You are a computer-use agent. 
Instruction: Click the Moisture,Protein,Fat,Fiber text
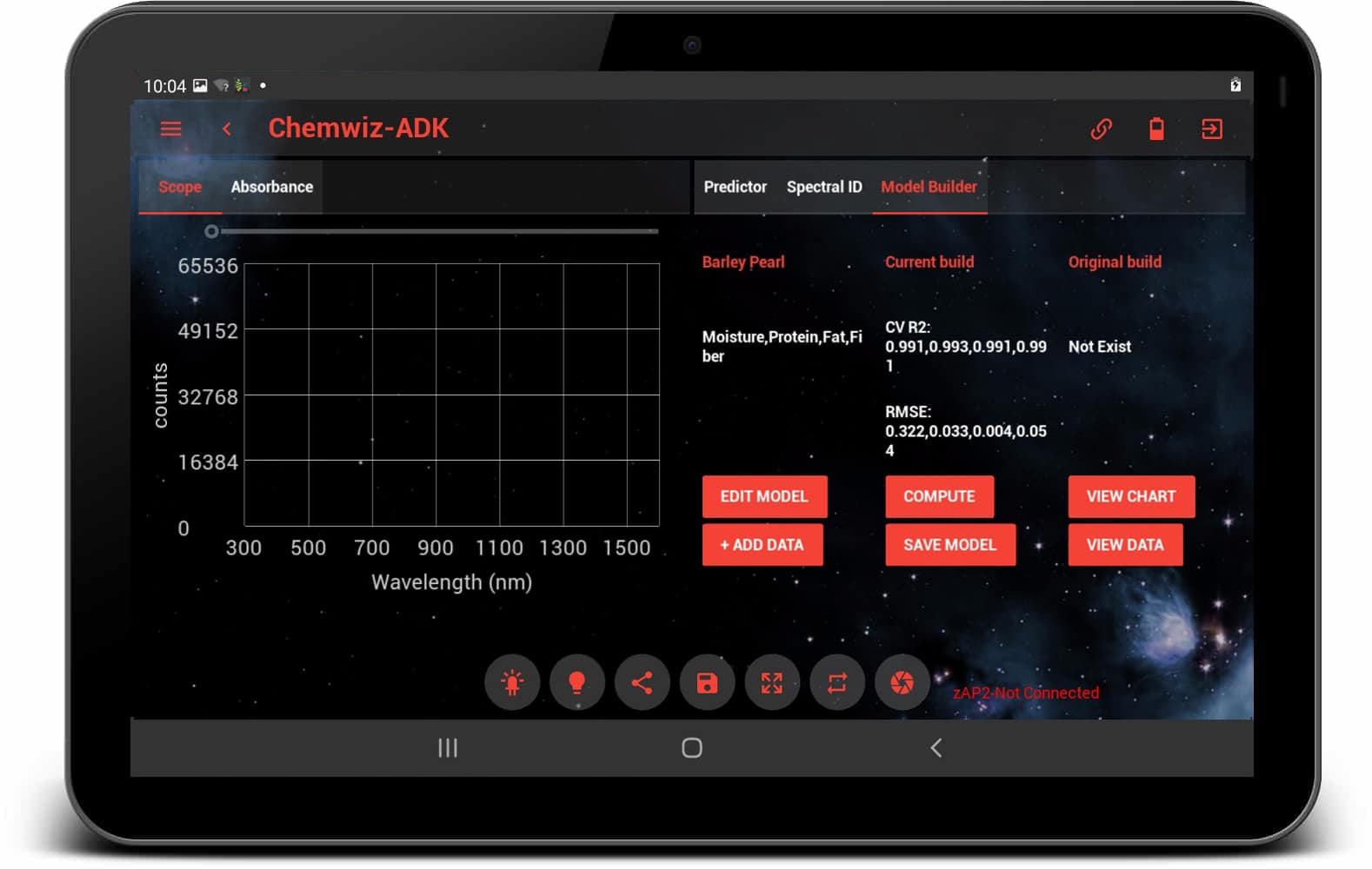783,347
